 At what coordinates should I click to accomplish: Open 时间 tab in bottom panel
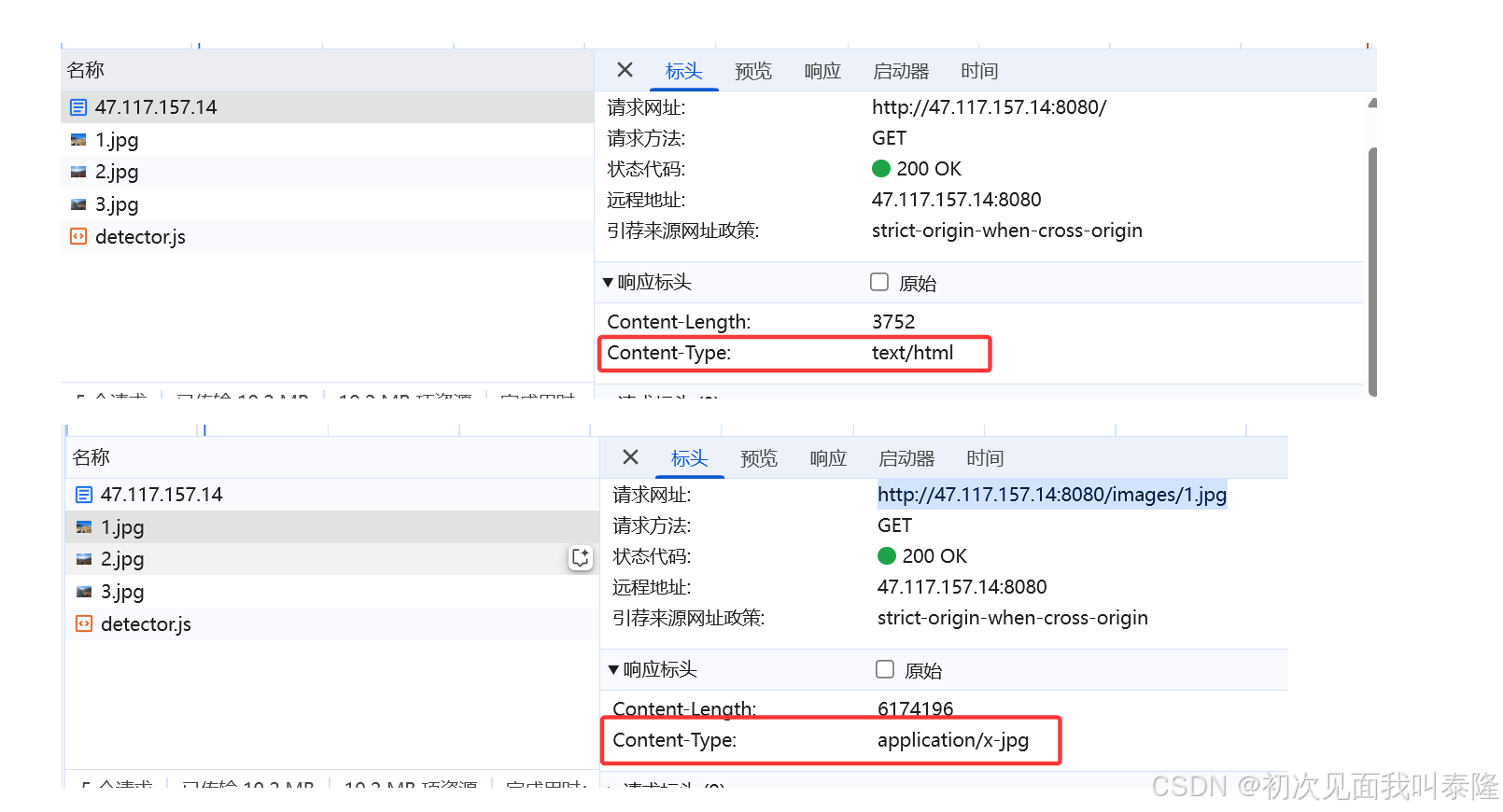point(985,458)
